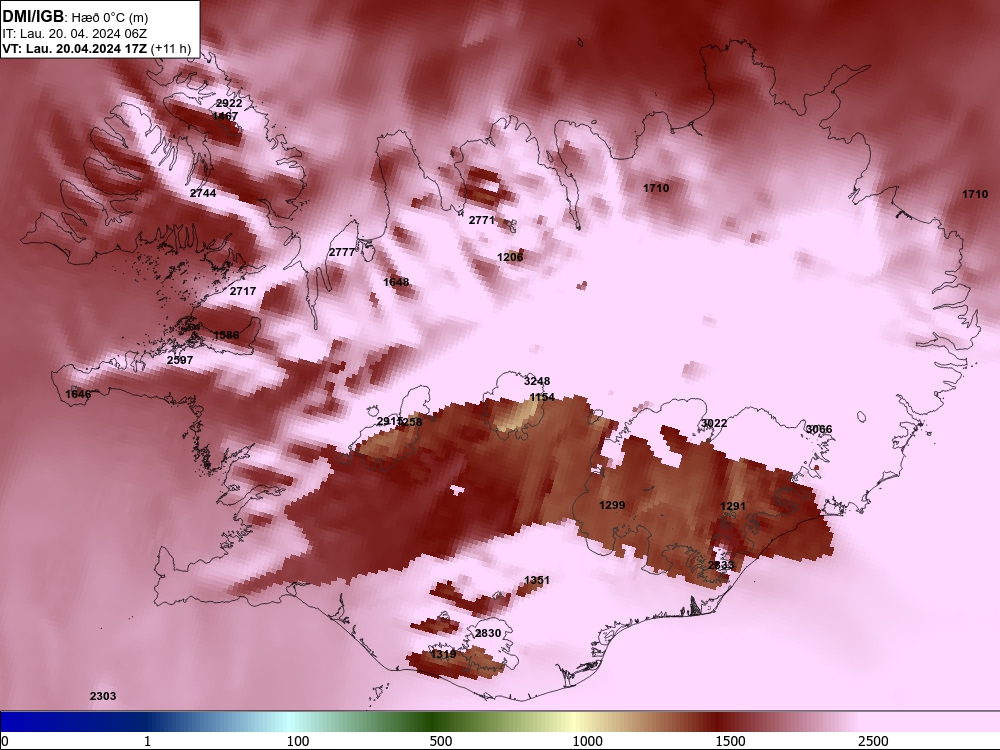Select the 3022 value label
This screenshot has width=1000, height=750.
(714, 423)
